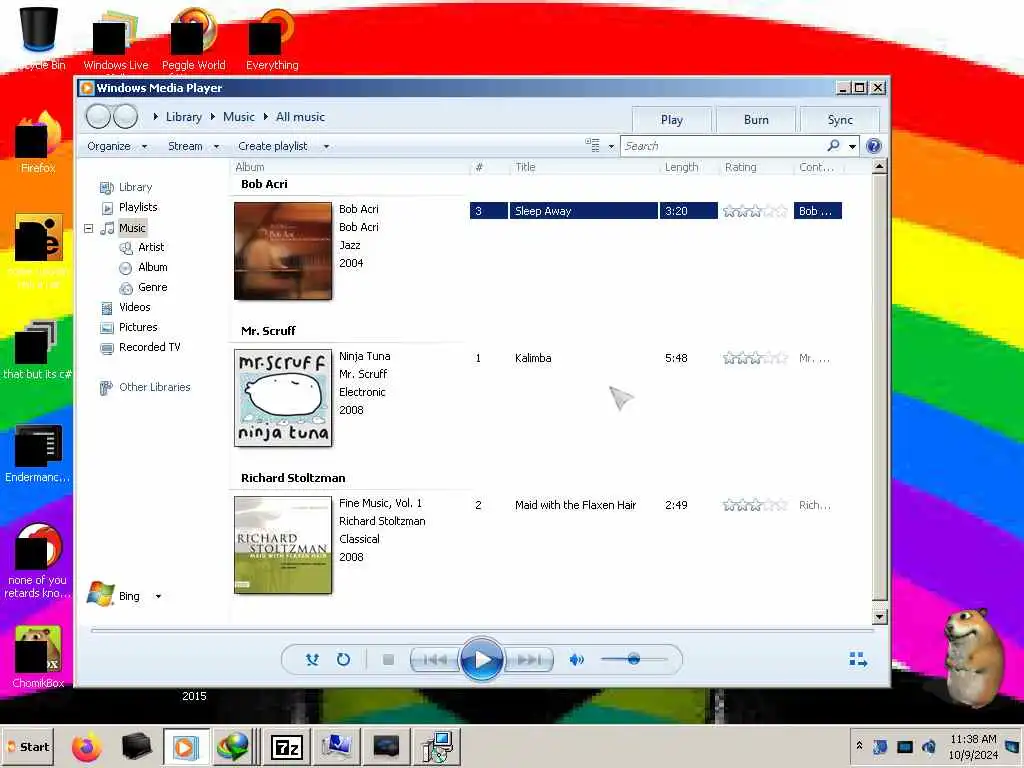Click the Windows Media Player taskbar button
The image size is (1024, 768).
185,746
